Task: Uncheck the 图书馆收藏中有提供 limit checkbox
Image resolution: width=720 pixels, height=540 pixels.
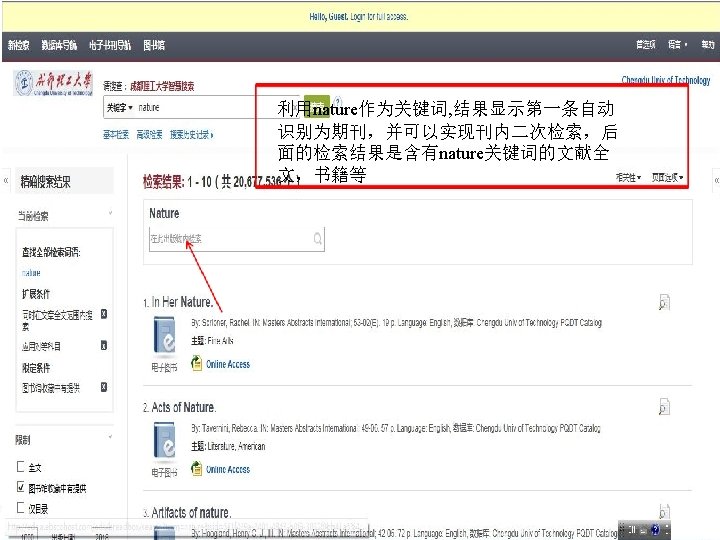Action: (x=21, y=487)
